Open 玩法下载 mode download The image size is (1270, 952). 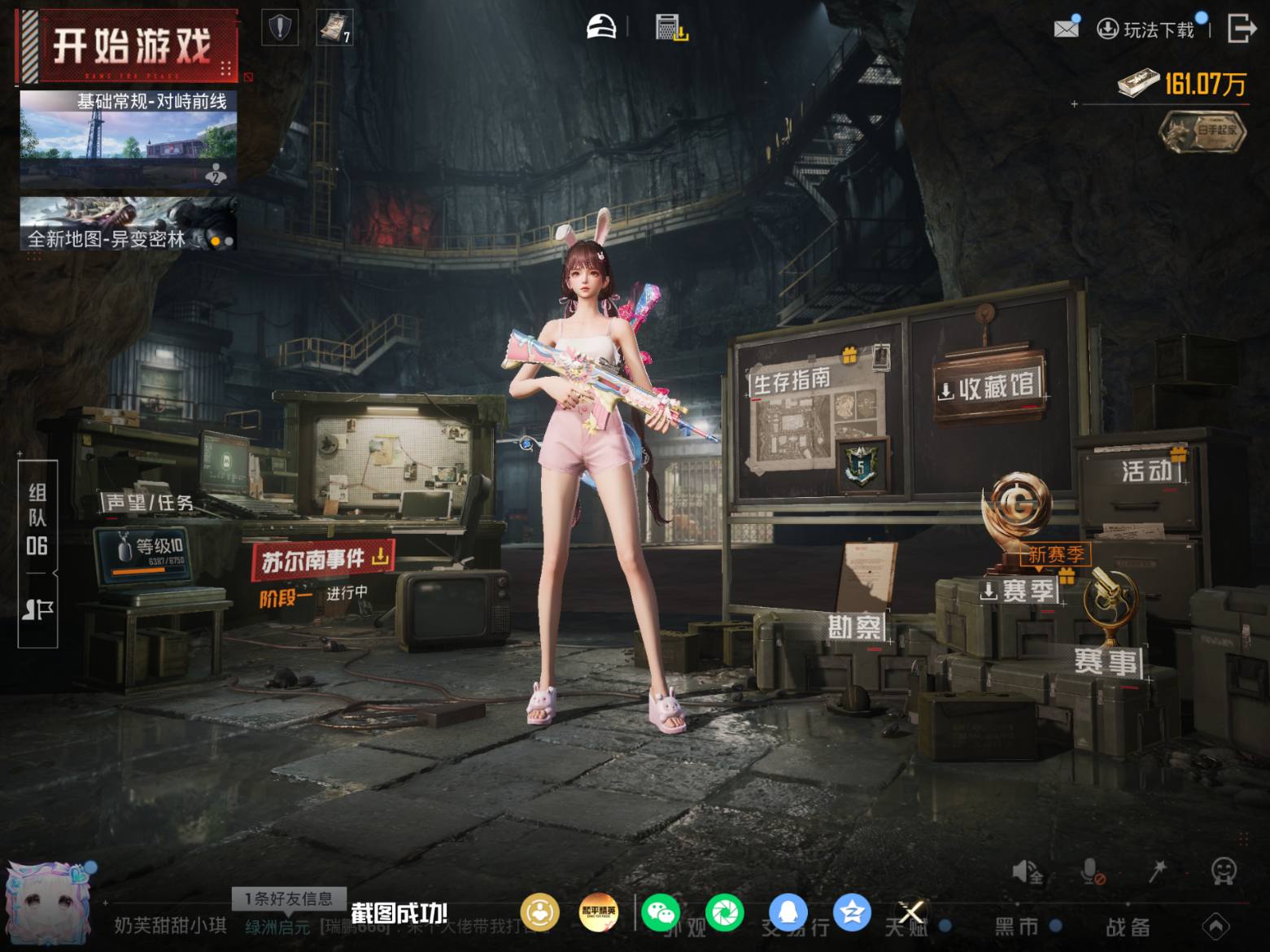1146,30
